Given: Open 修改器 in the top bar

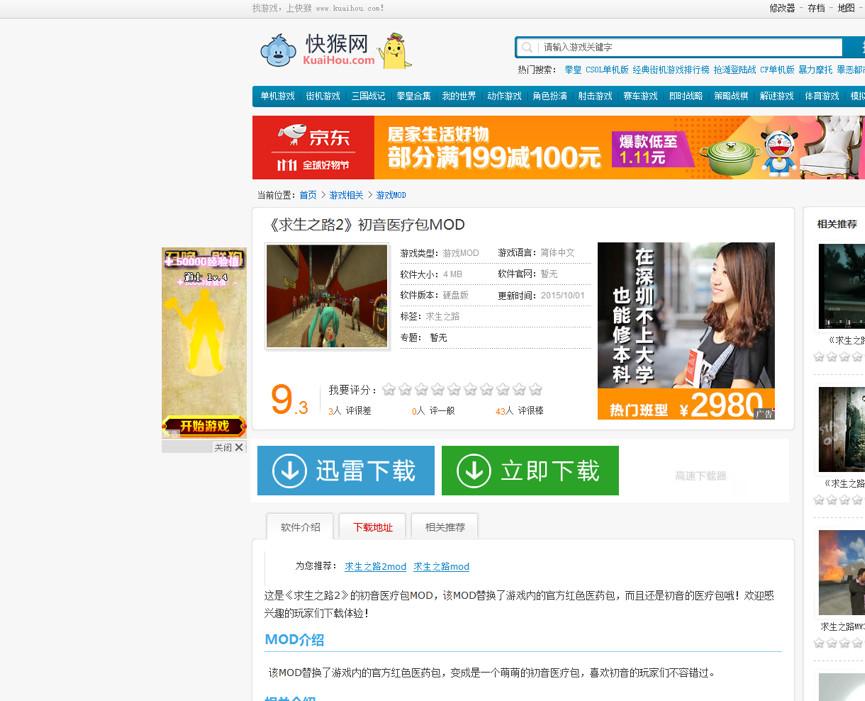Looking at the screenshot, I should (782, 8).
